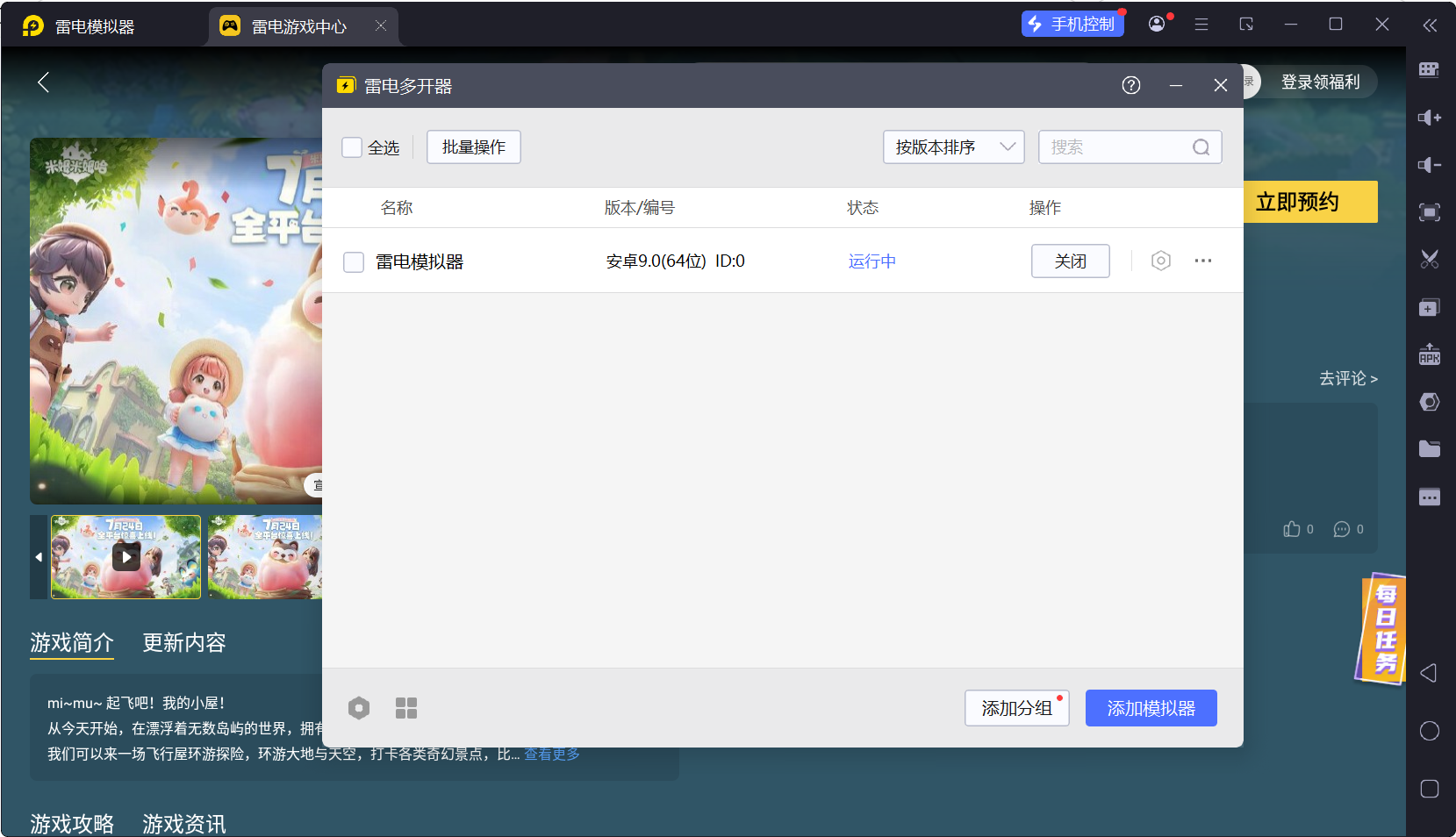Click the 查看更多 link in the game description

pyautogui.click(x=551, y=754)
